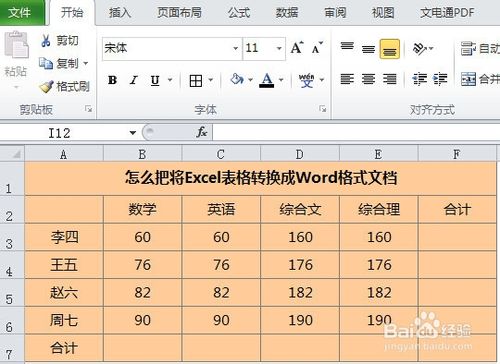Switch to the Review (审阅) tab

335,13
